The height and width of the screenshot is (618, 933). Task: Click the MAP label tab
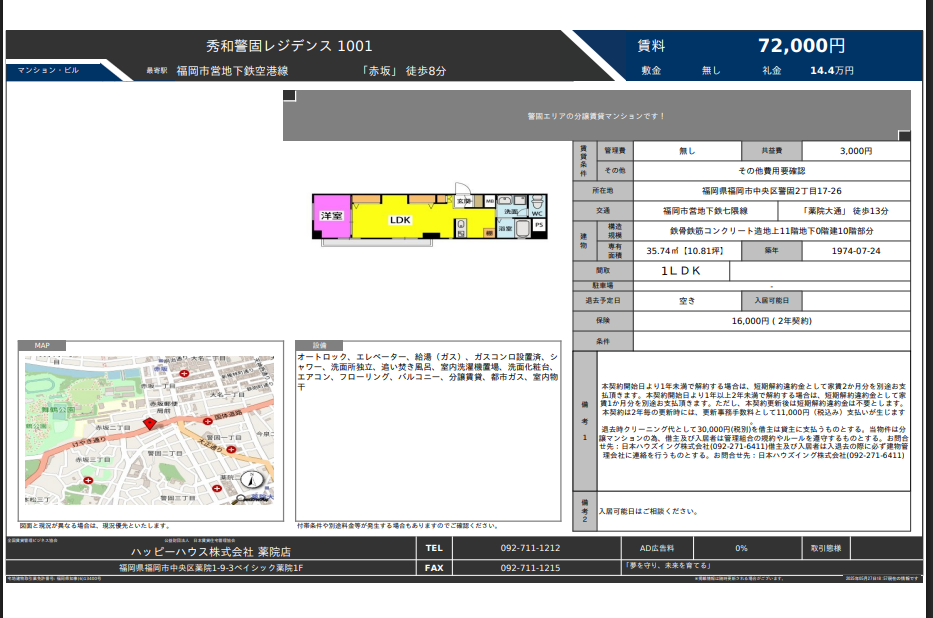click(x=42, y=346)
